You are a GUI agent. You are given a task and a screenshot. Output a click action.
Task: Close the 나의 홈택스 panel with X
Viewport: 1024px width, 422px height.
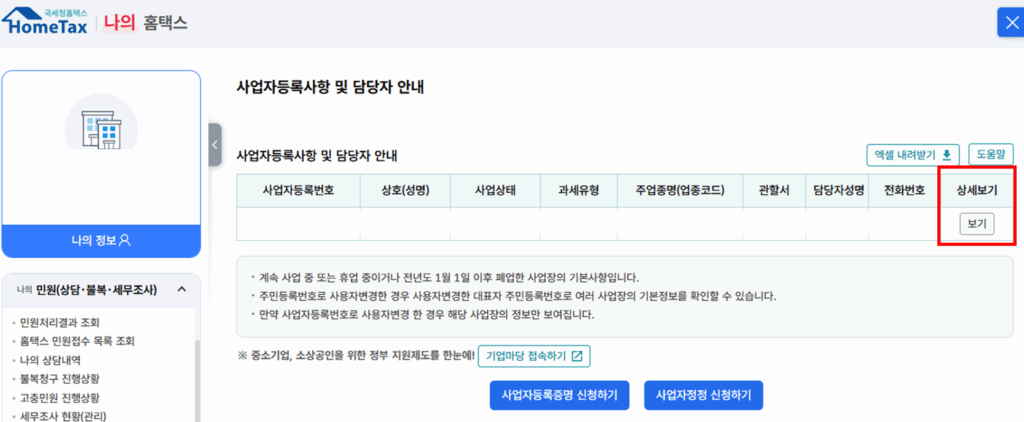[1010, 22]
